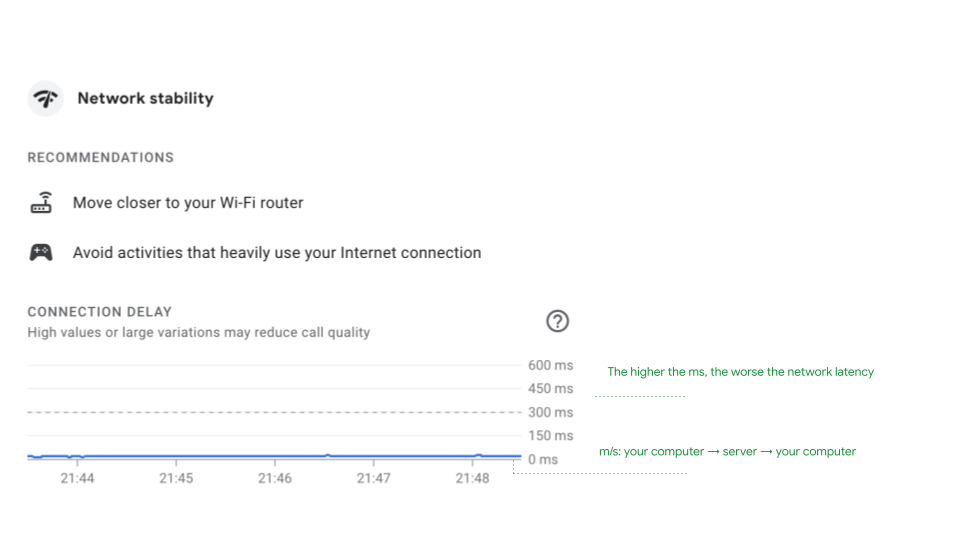This screenshot has height=540, width=960.
Task: Click the 450 ms axis label
Action: [550, 389]
